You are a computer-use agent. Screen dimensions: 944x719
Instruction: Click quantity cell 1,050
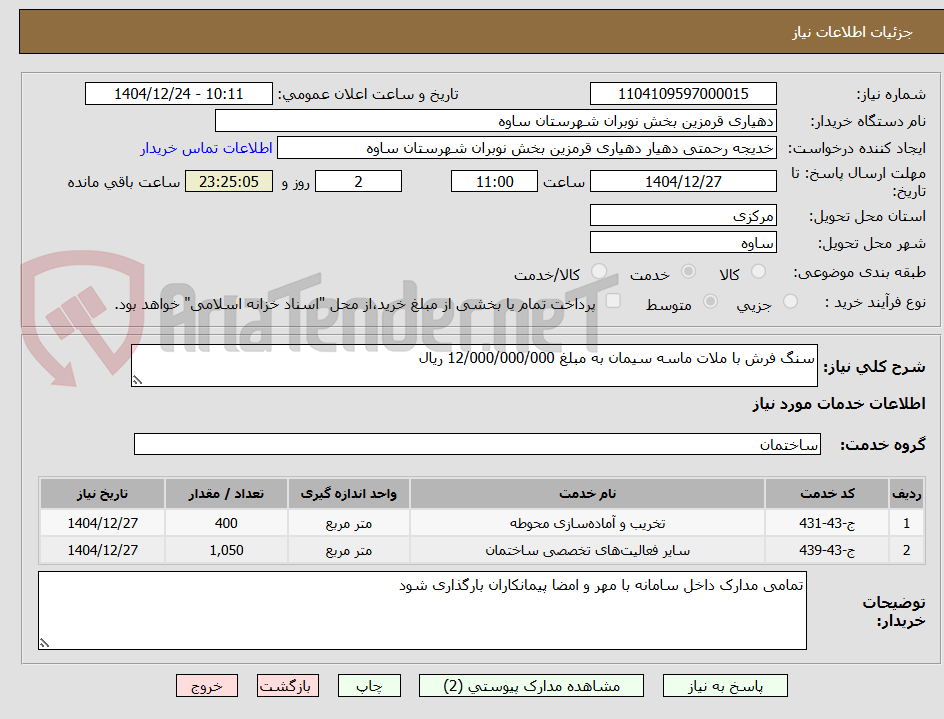point(226,550)
